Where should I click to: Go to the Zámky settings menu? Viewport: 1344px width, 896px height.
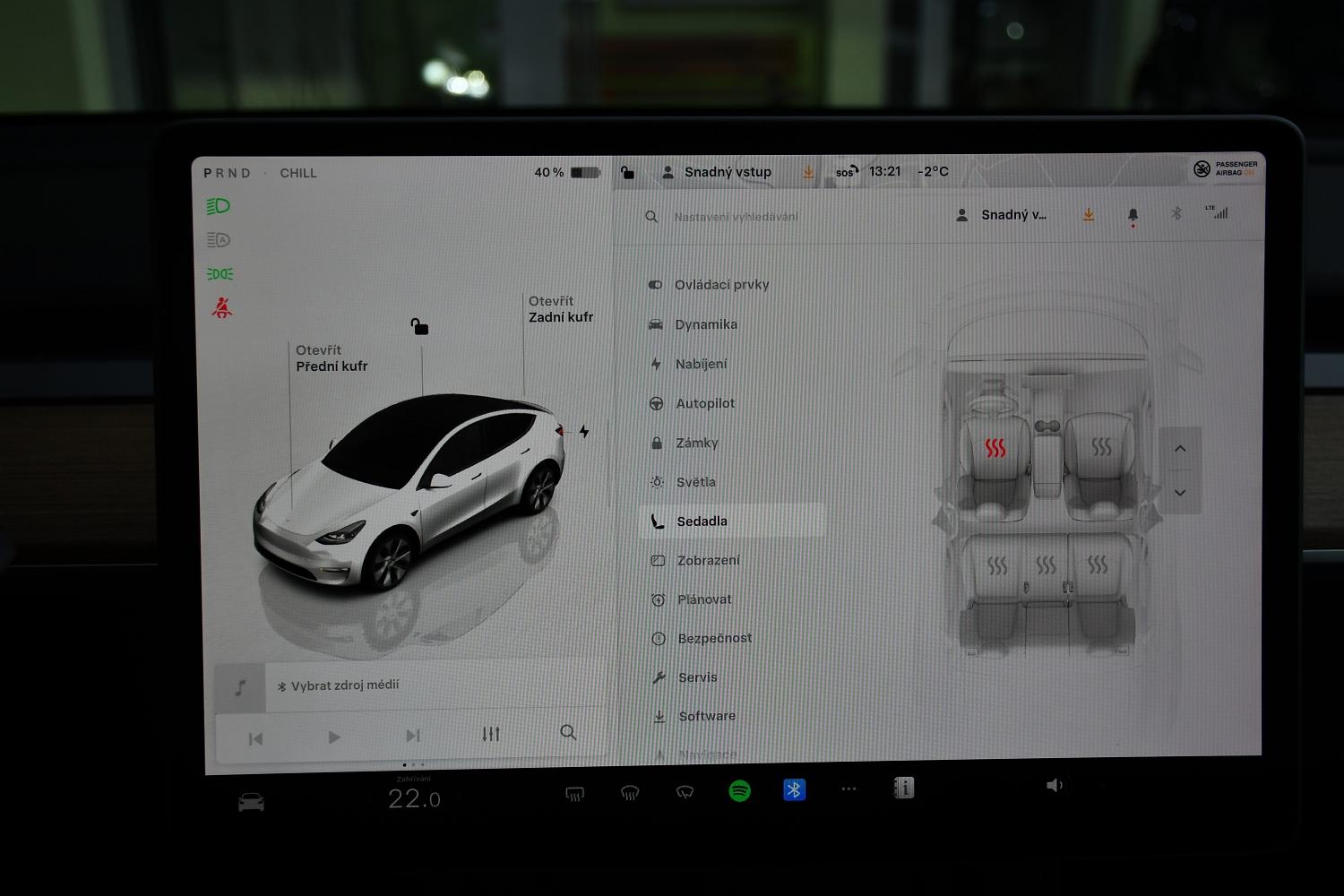click(x=696, y=443)
